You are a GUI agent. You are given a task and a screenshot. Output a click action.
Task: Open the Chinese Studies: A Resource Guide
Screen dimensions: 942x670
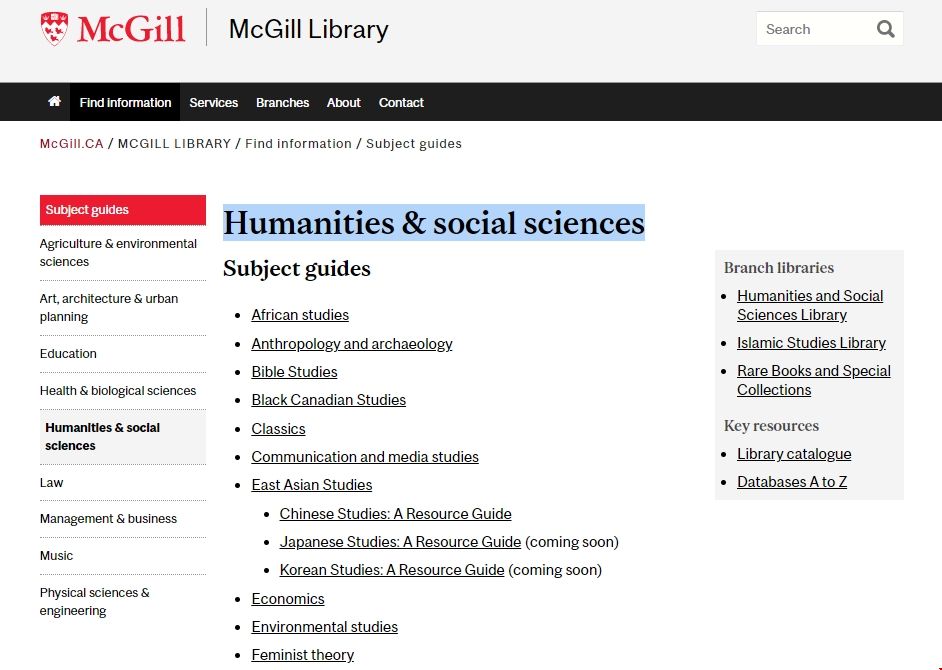click(x=395, y=514)
